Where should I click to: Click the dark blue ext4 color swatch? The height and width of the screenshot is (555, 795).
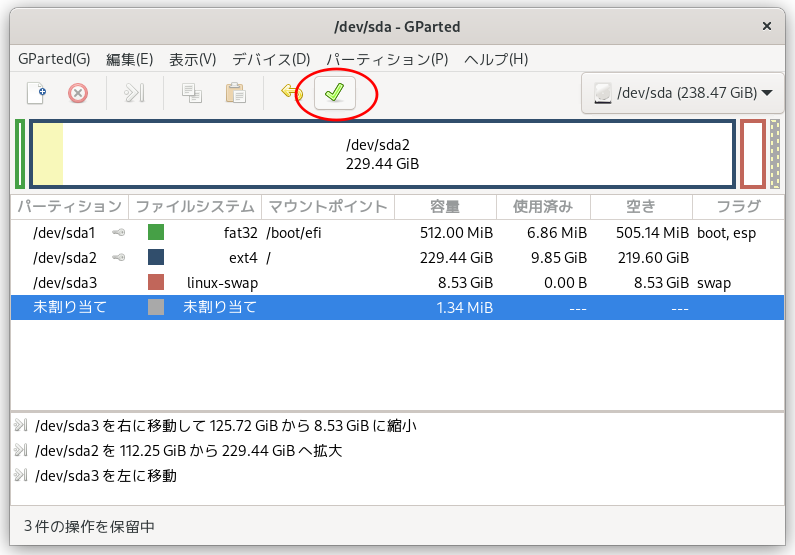(156, 257)
